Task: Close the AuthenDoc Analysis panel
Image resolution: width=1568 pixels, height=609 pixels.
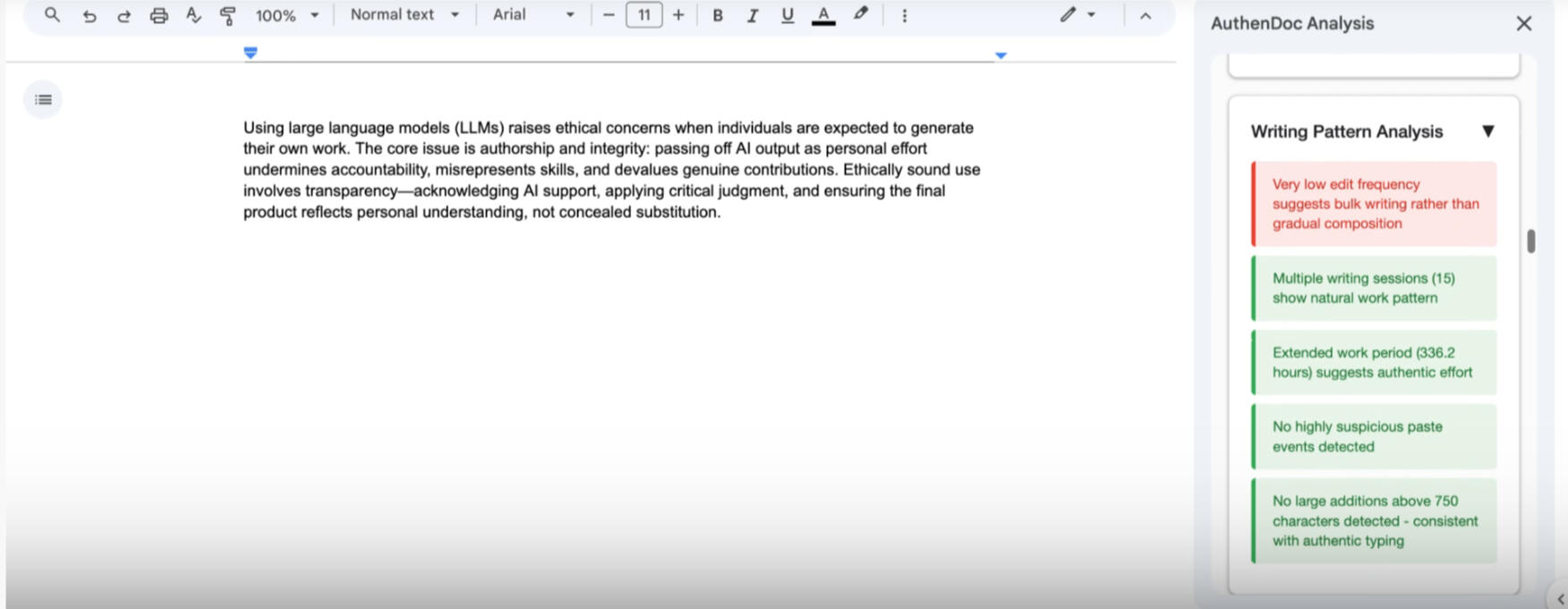Action: tap(1523, 23)
